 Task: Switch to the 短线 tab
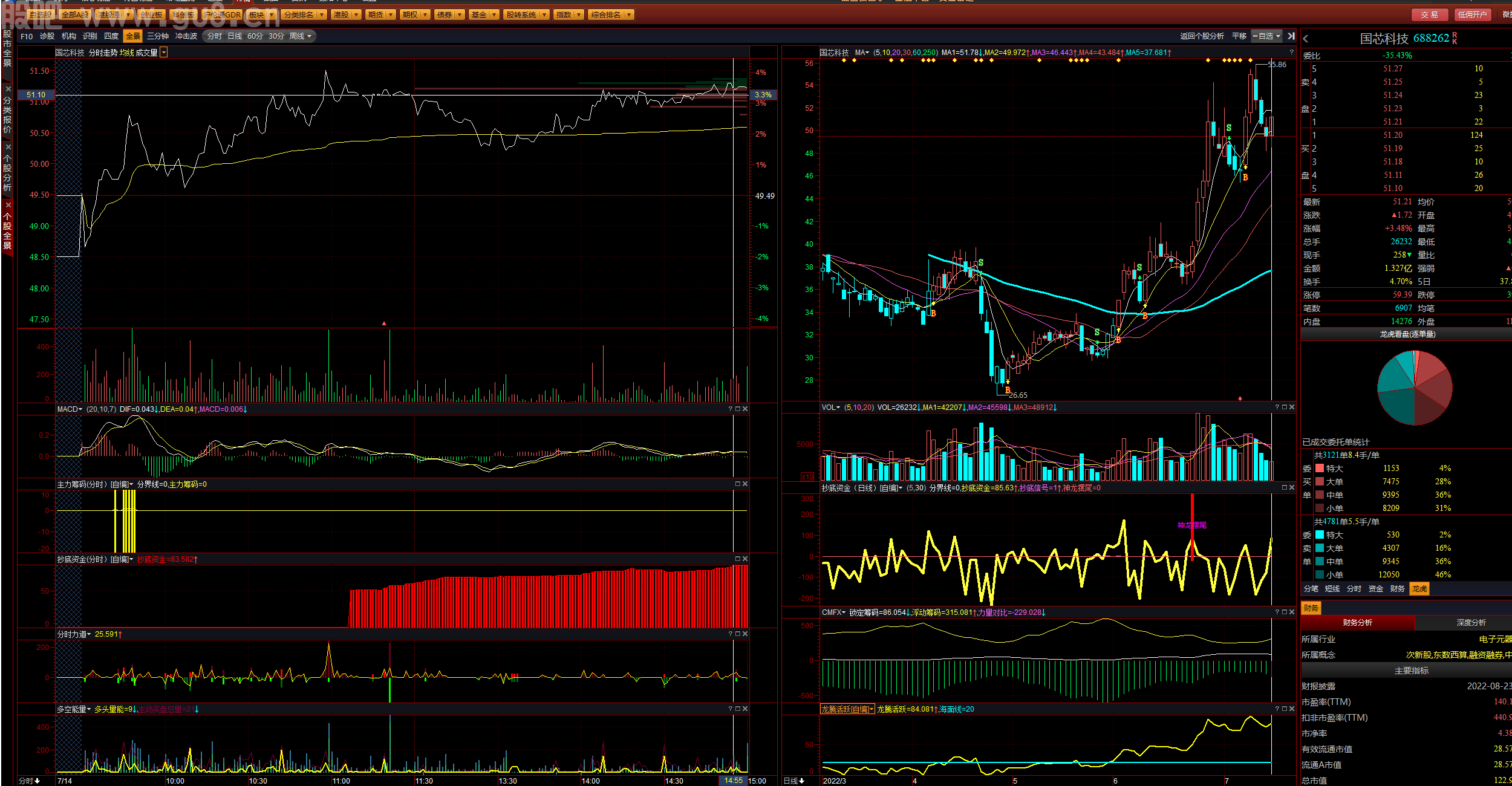pyautogui.click(x=1332, y=589)
